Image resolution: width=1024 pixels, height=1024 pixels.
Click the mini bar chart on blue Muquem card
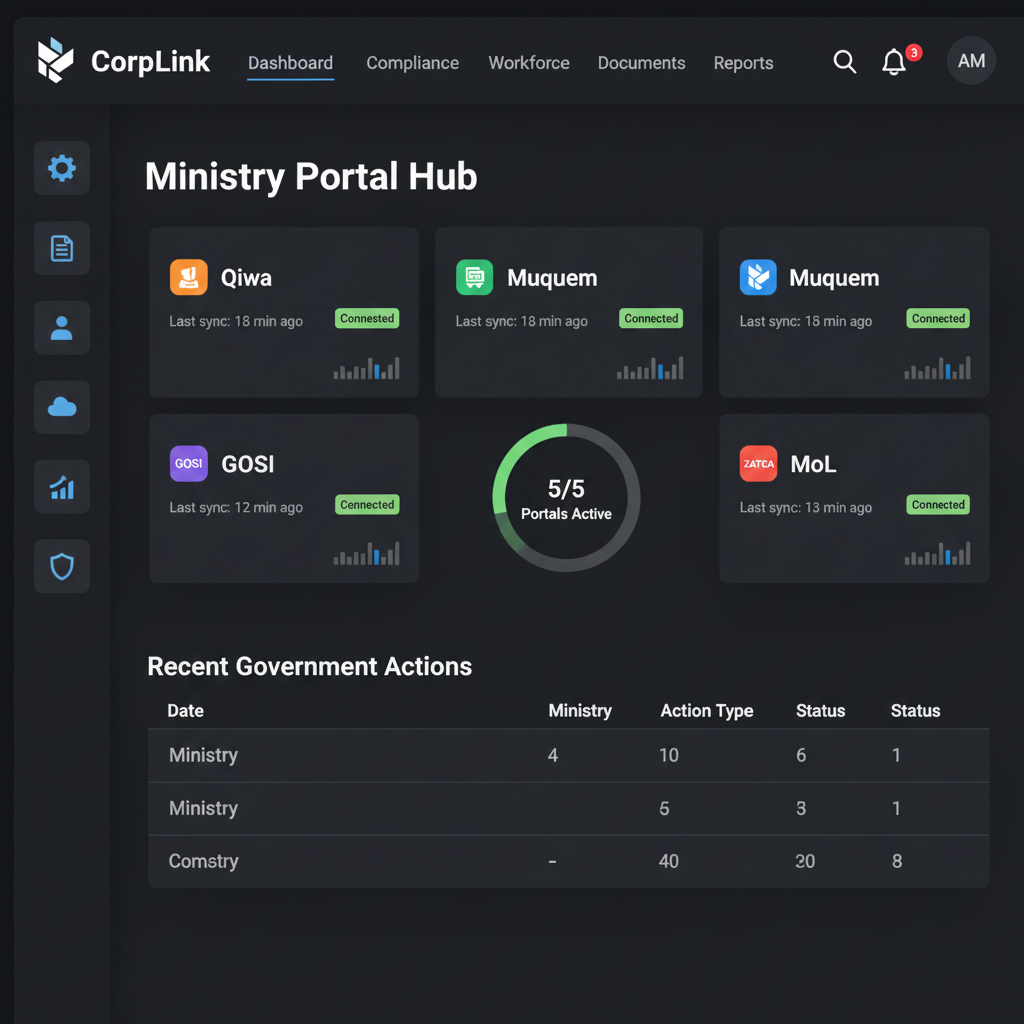pyautogui.click(x=937, y=368)
